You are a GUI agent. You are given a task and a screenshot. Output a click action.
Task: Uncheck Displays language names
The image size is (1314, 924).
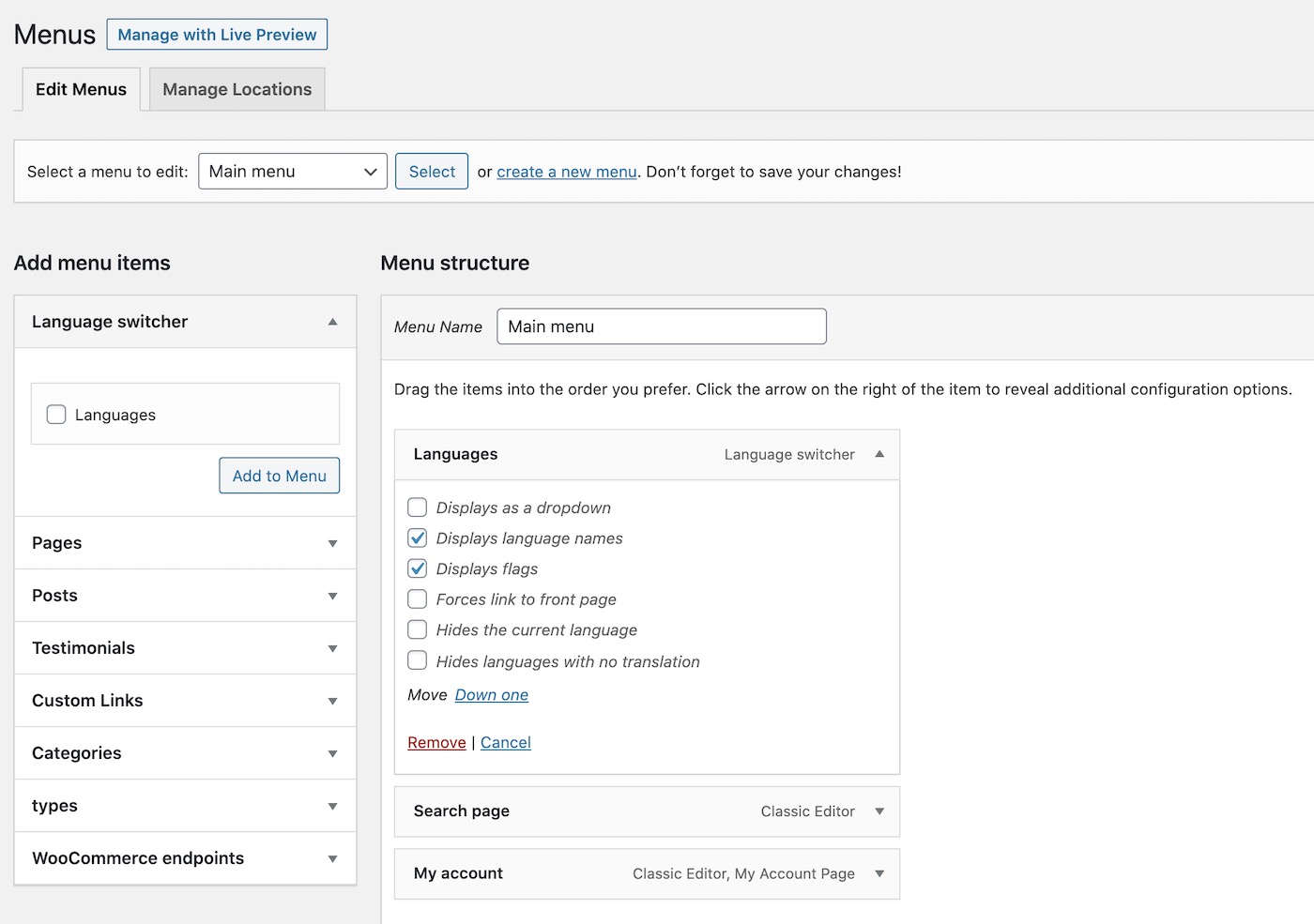coord(418,538)
